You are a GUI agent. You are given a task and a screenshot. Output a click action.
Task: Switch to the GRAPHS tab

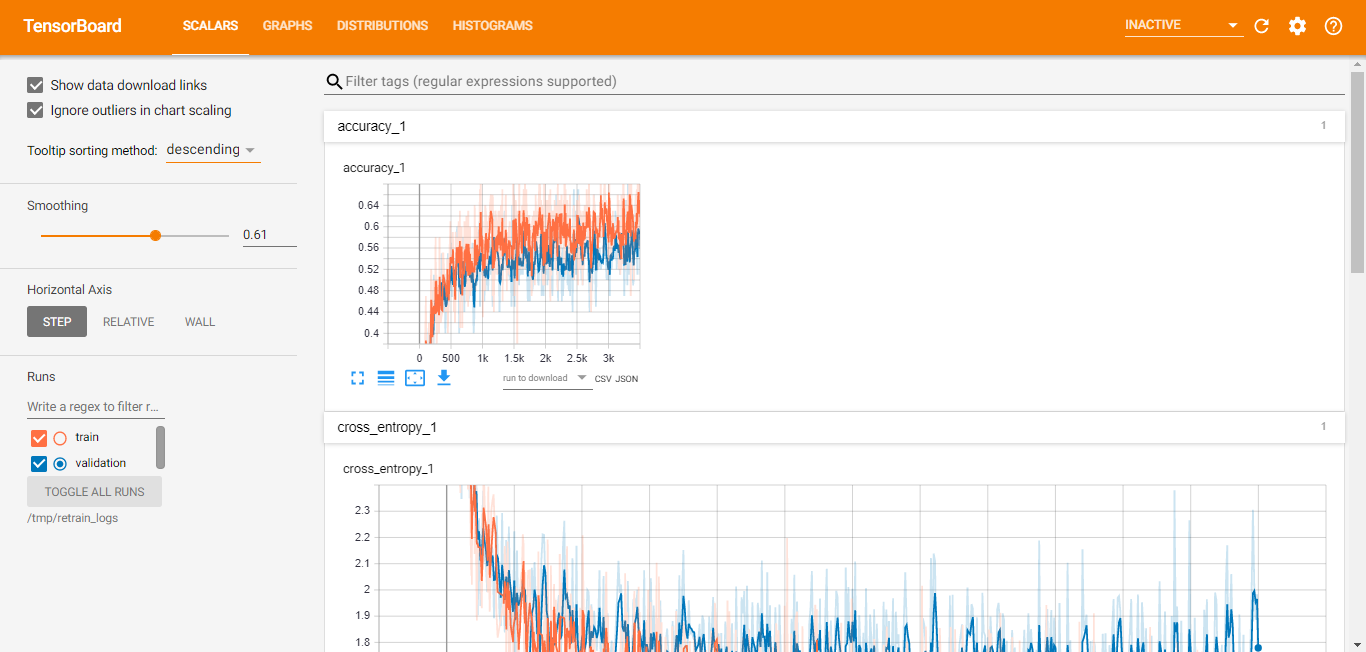[x=288, y=26]
